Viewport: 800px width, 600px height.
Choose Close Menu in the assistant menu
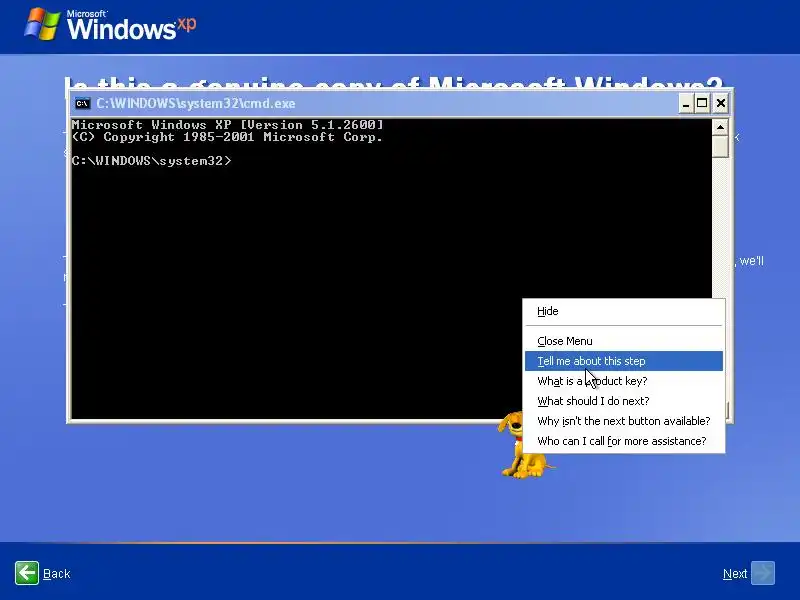point(623,341)
